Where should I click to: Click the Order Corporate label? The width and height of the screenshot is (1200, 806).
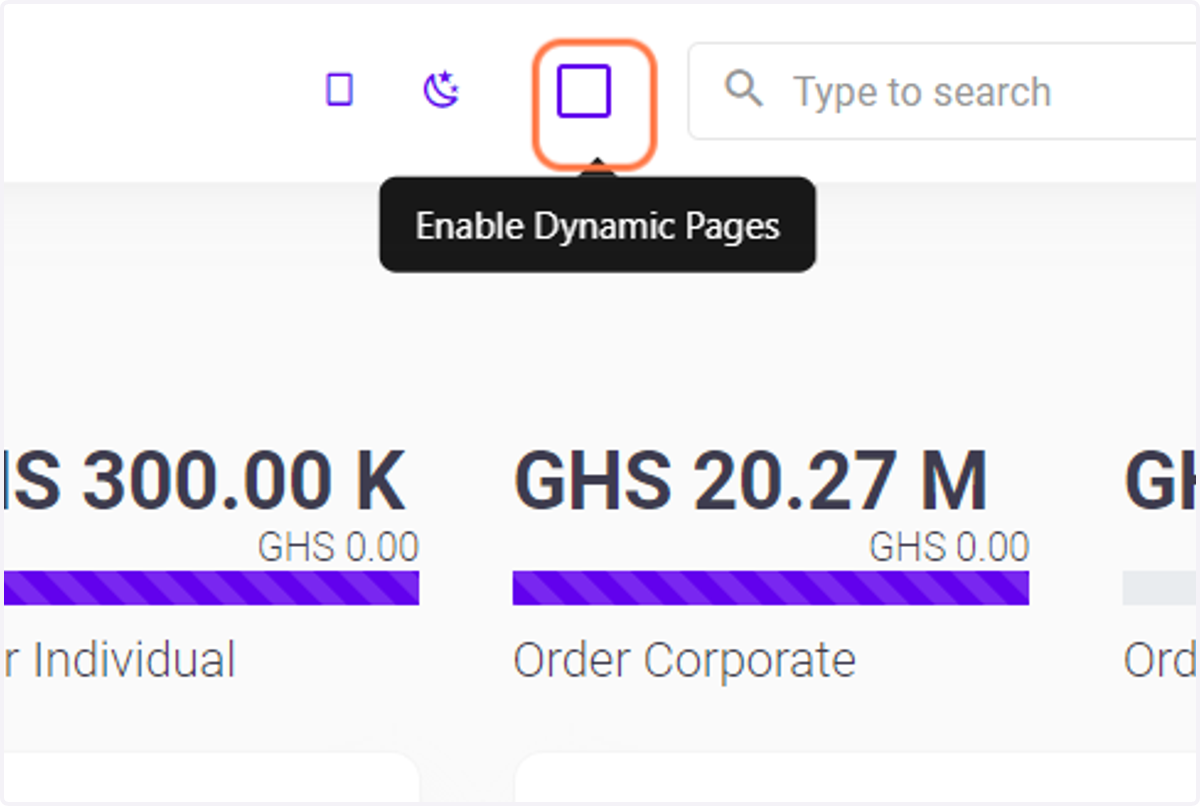tap(684, 660)
